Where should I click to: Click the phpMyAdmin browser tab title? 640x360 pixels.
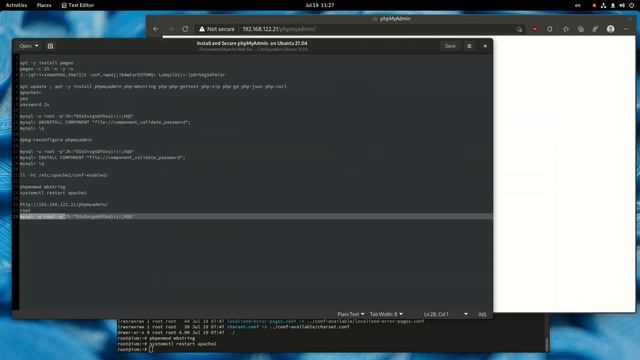(395, 19)
